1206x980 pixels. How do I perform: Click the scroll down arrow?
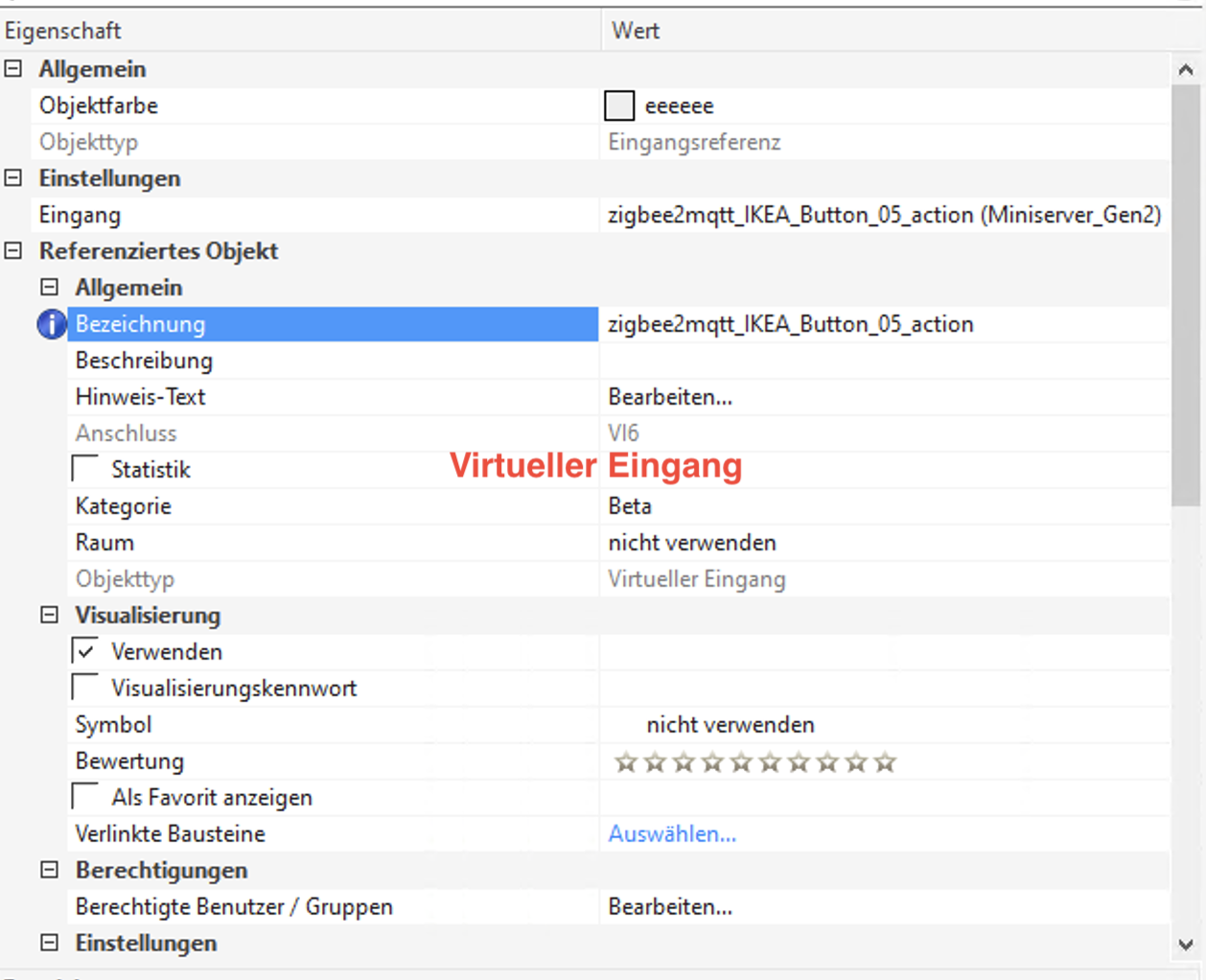(x=1186, y=945)
